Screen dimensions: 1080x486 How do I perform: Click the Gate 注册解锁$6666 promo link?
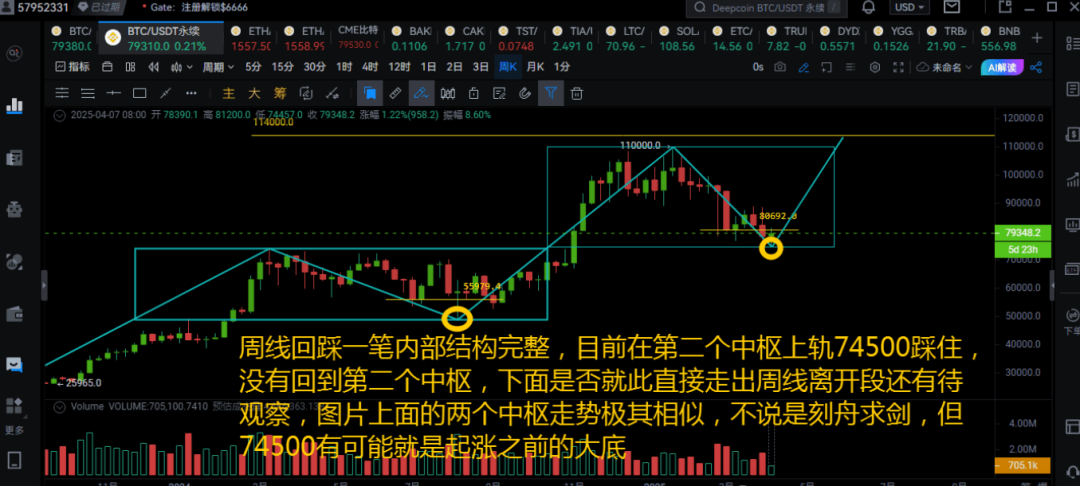coord(200,8)
